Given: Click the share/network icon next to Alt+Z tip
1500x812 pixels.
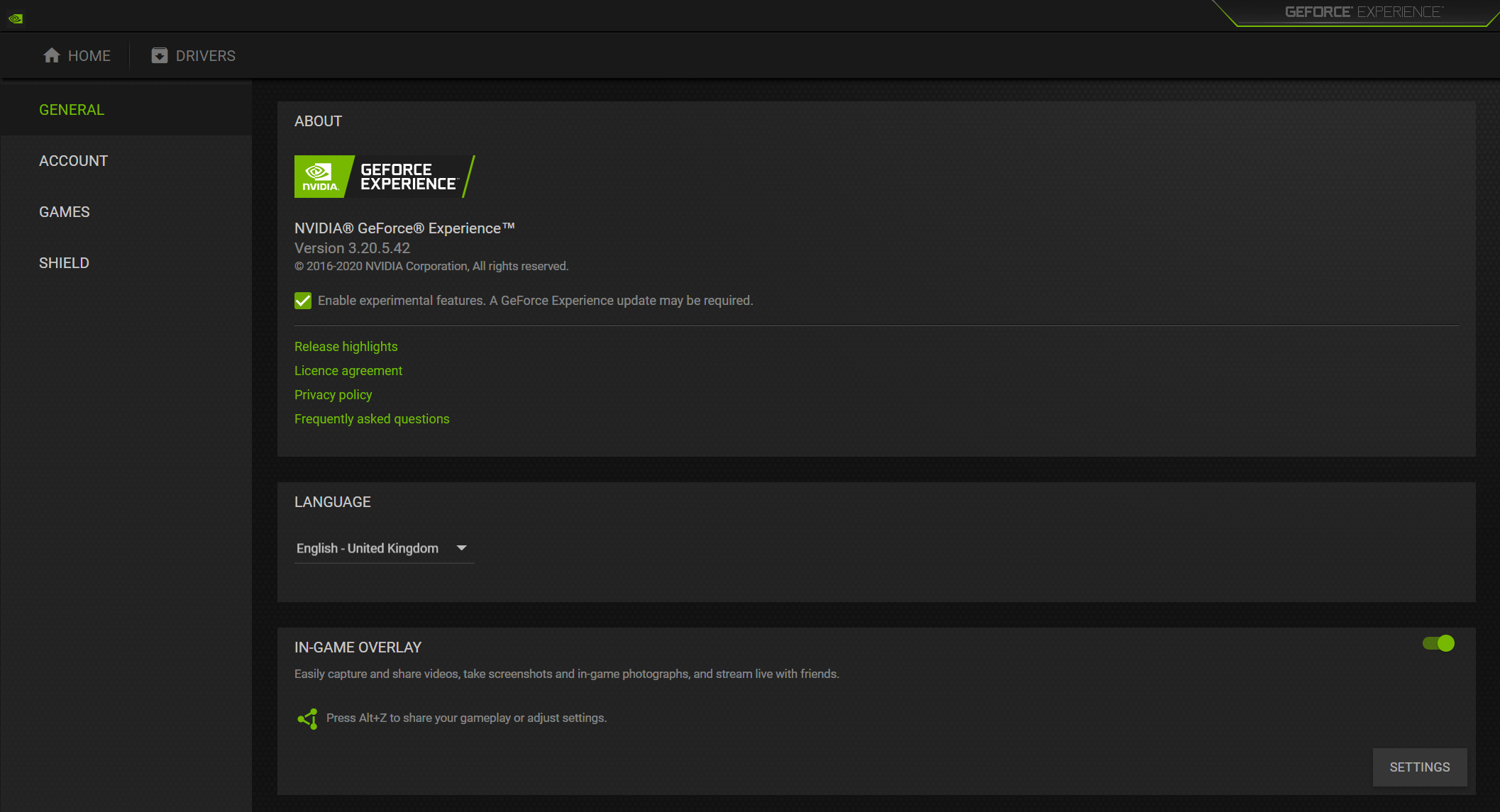Looking at the screenshot, I should tap(307, 718).
